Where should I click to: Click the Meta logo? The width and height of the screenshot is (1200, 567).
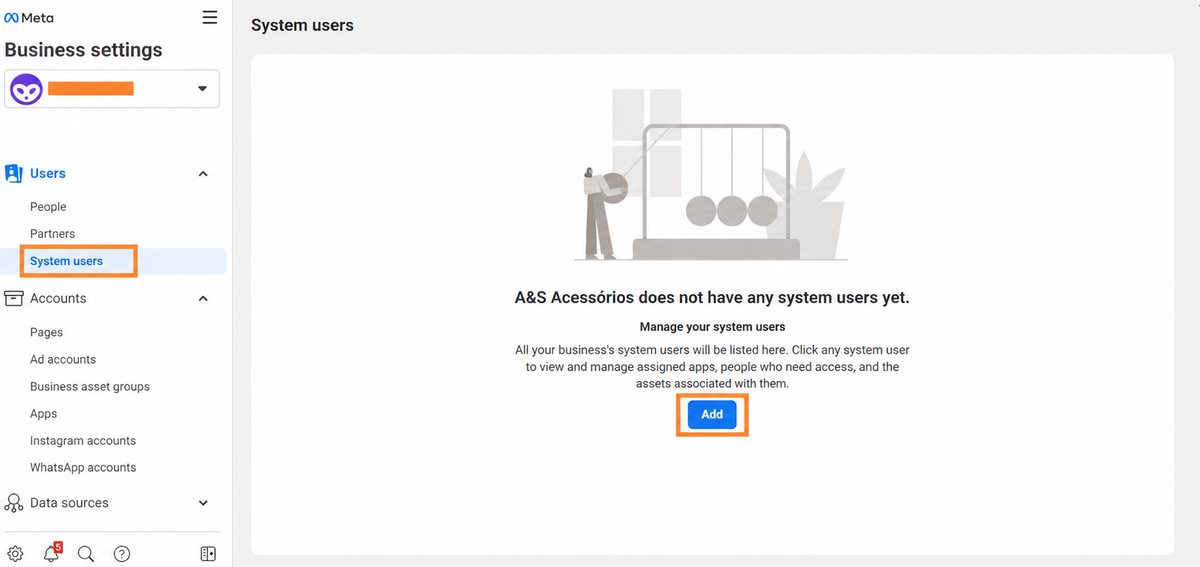click(x=29, y=18)
